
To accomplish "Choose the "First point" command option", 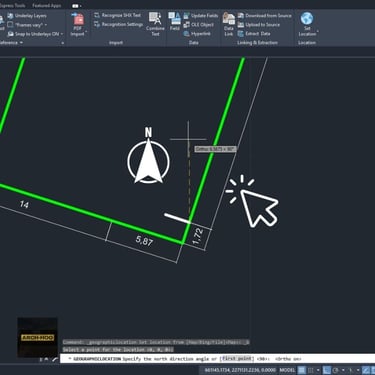I will (237, 359).
